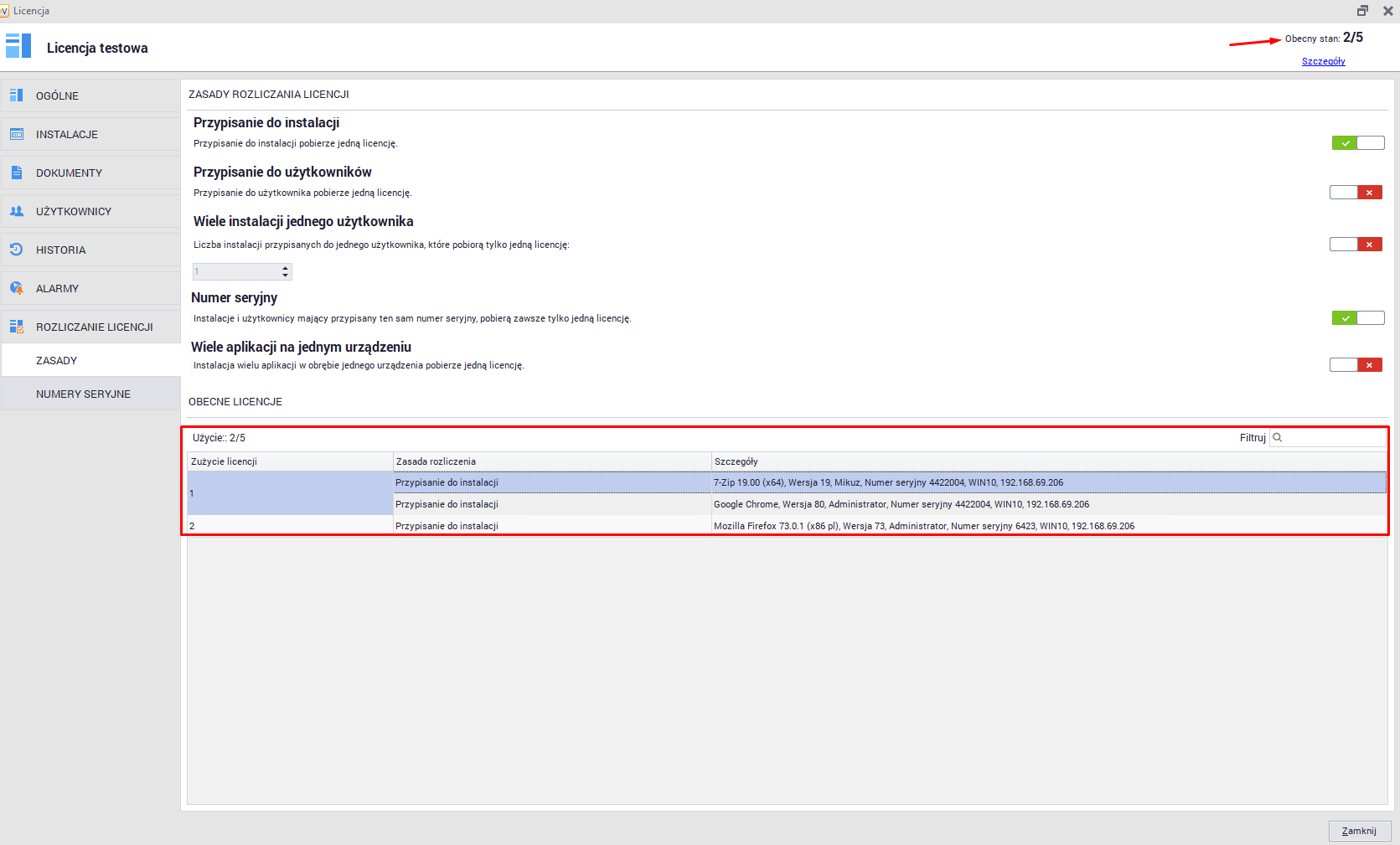Click the Alarmy bell icon
This screenshot has height=845, width=1400.
coord(16,288)
